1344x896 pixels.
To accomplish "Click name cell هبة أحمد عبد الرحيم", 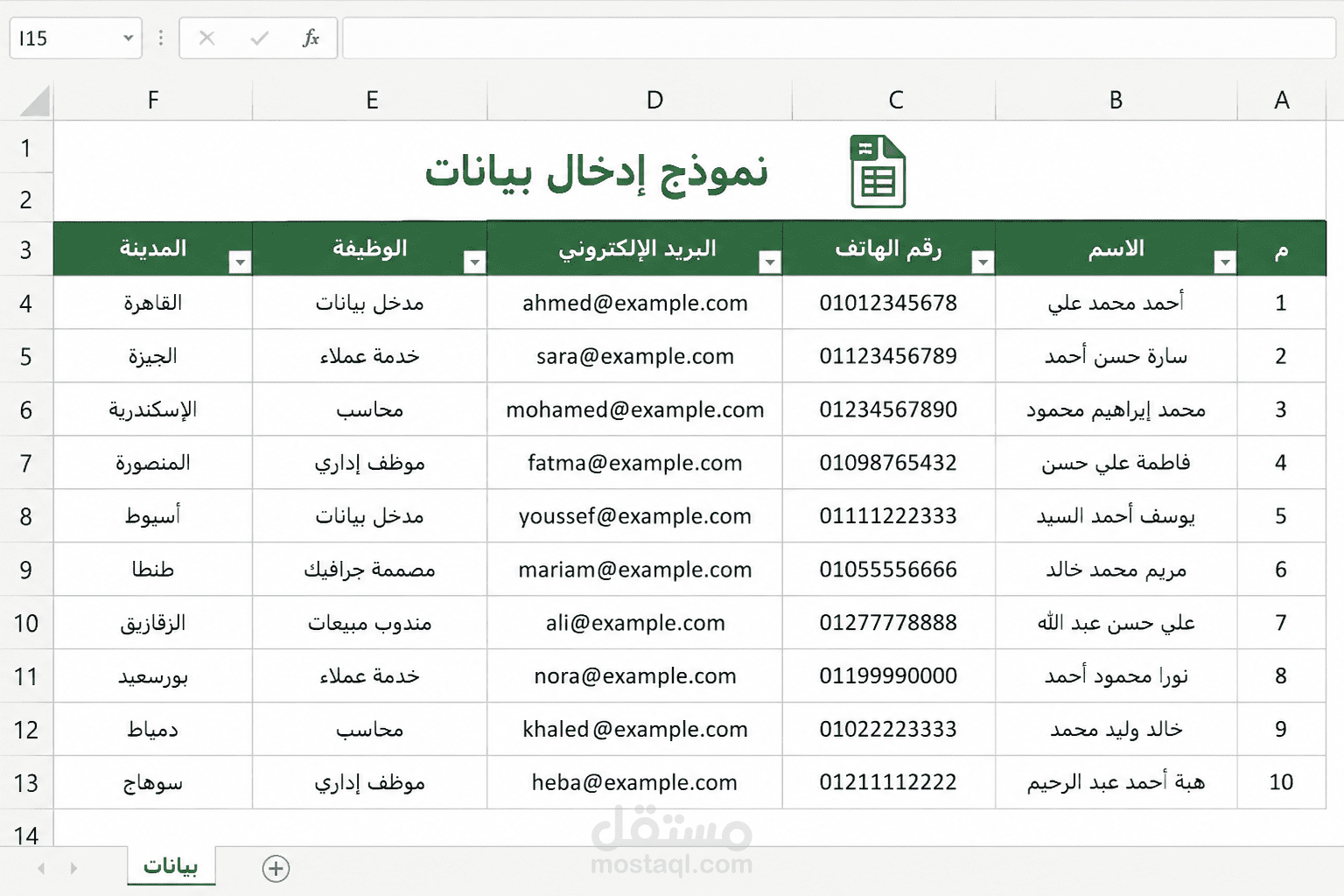I will click(x=1116, y=783).
